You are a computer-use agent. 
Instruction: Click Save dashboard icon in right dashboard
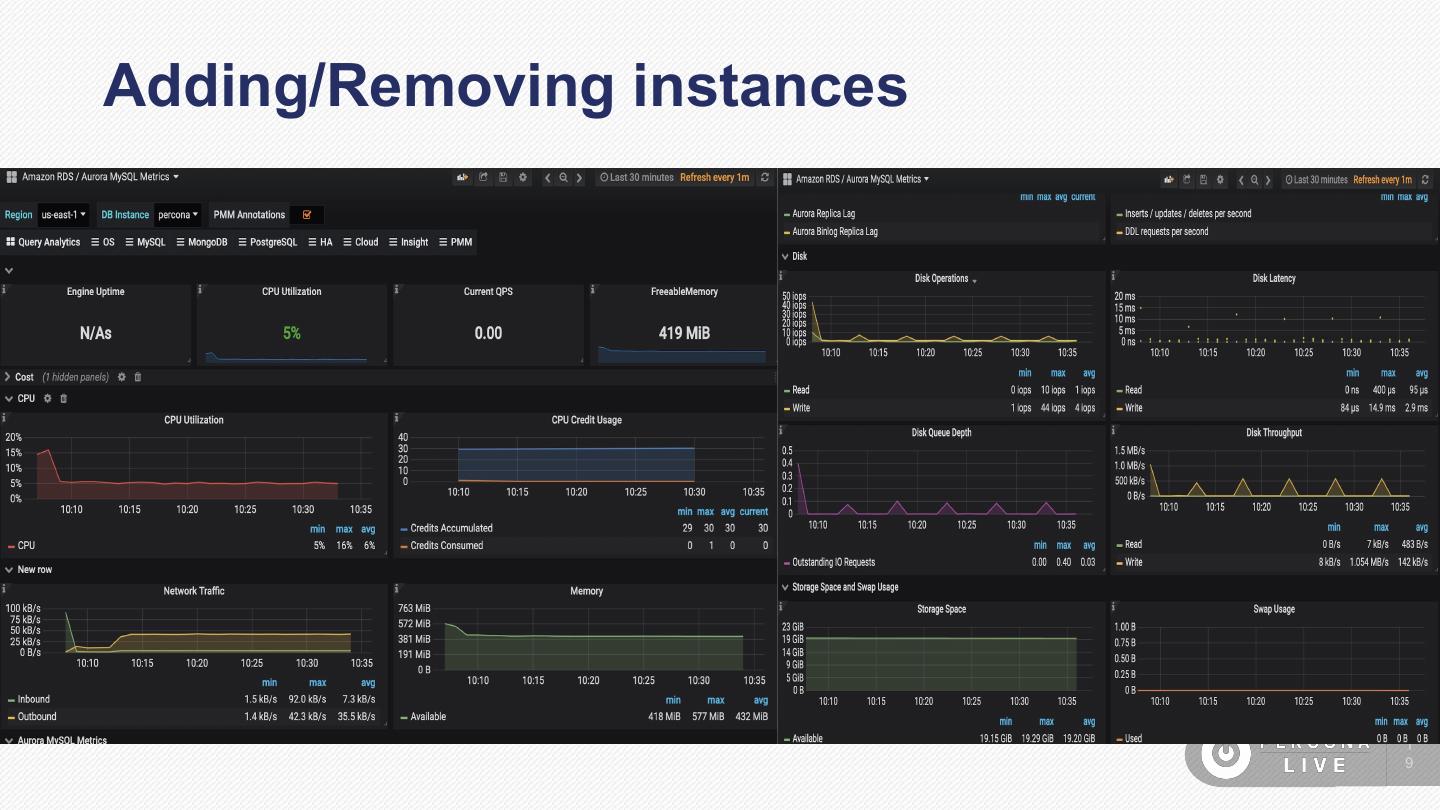(1205, 180)
